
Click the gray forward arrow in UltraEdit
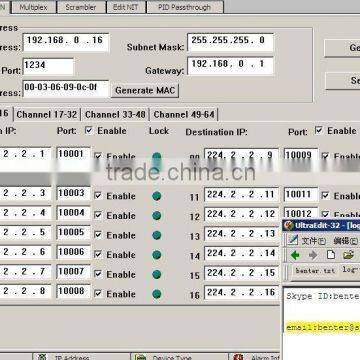(x=313, y=256)
